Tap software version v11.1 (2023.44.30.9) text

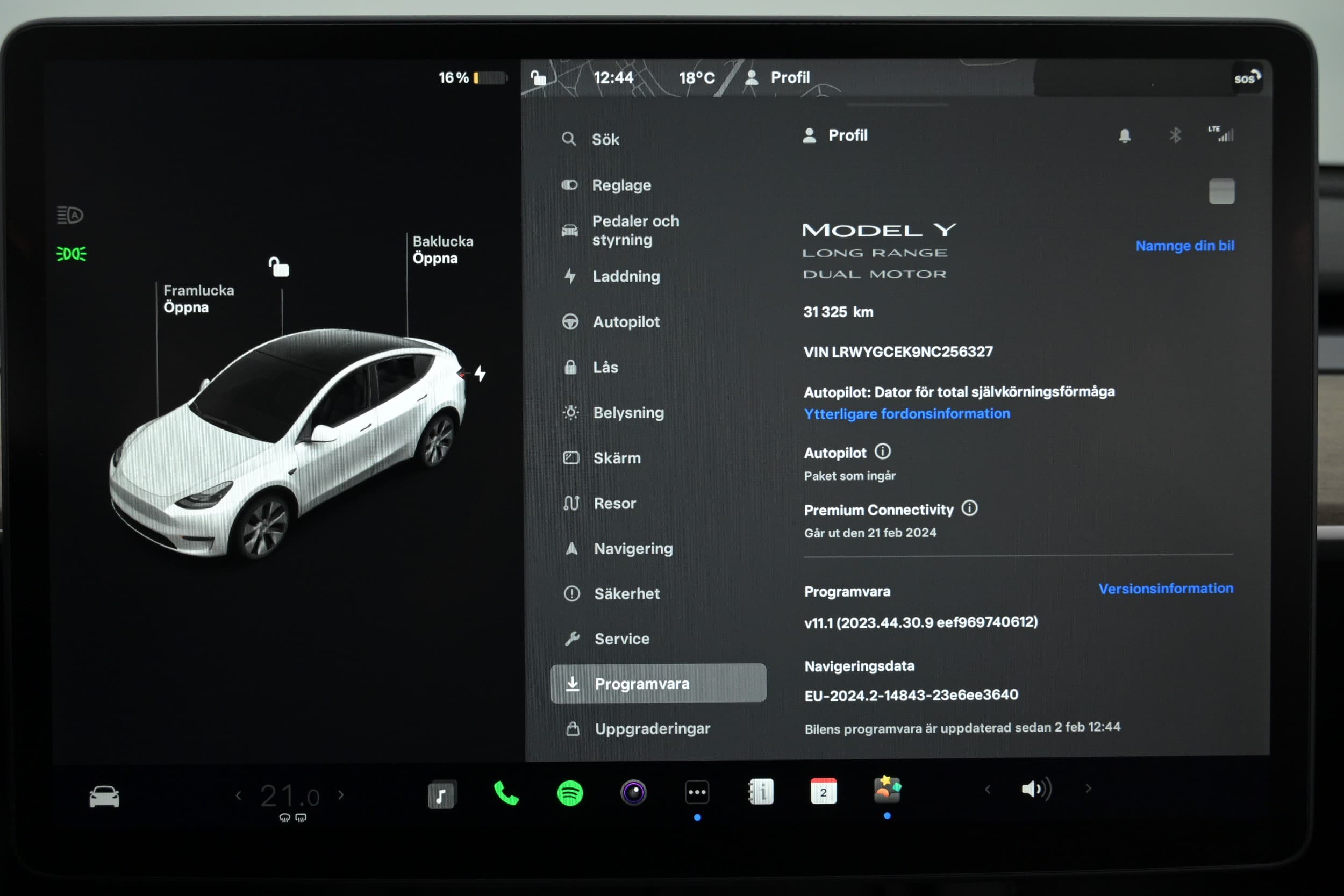[920, 622]
